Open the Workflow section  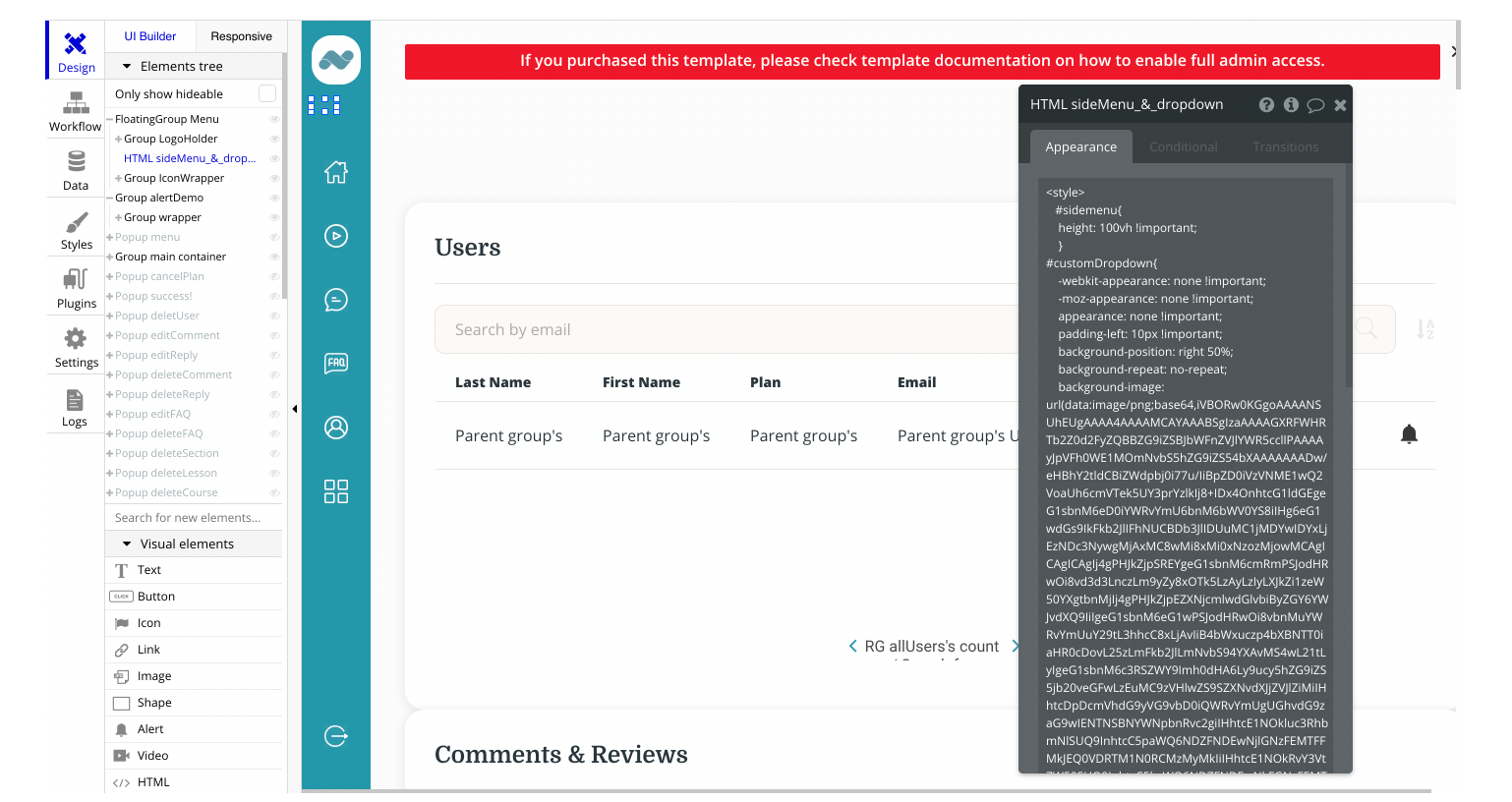tap(76, 111)
